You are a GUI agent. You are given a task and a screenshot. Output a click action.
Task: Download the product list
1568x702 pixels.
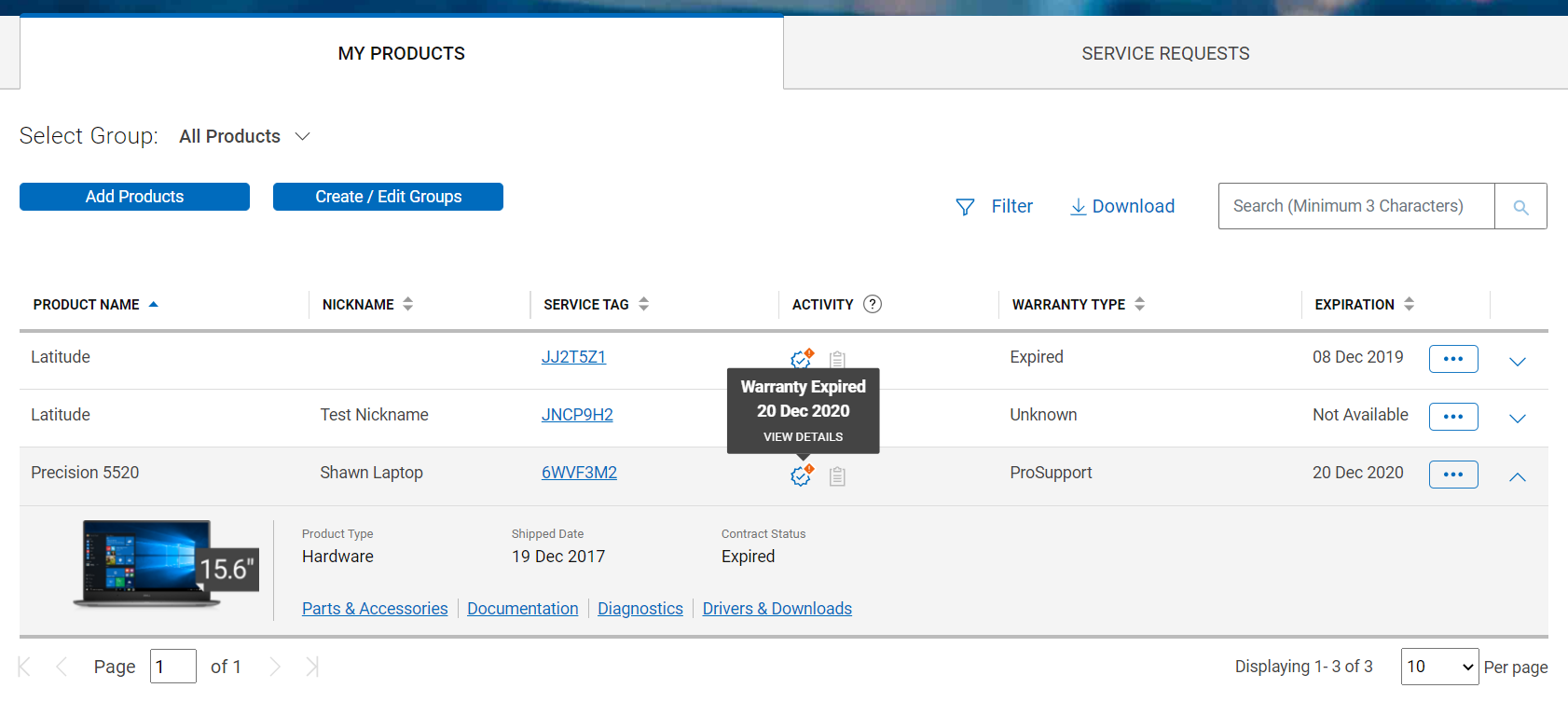(x=1122, y=206)
